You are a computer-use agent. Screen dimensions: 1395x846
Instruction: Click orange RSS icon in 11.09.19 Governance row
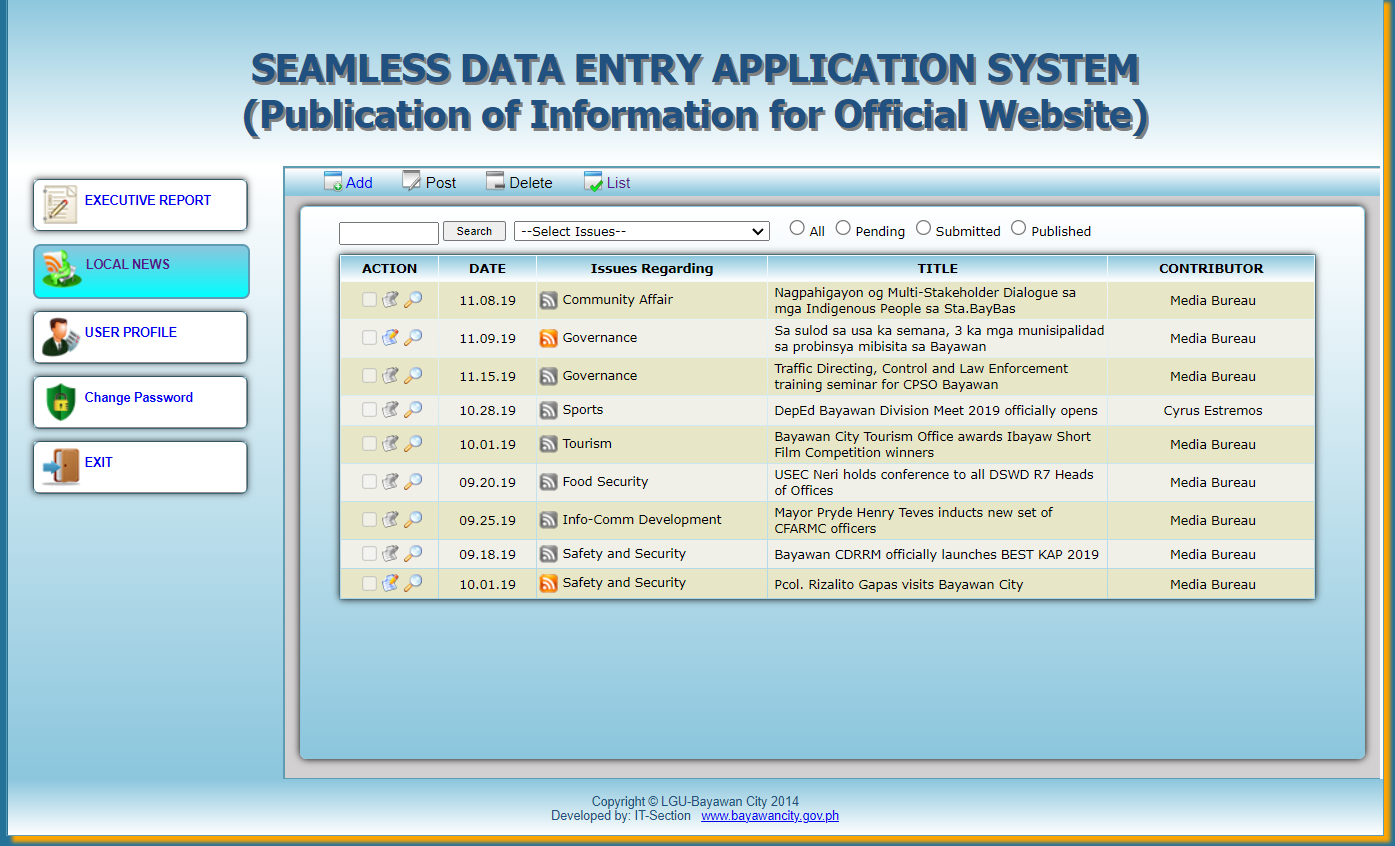tap(548, 338)
